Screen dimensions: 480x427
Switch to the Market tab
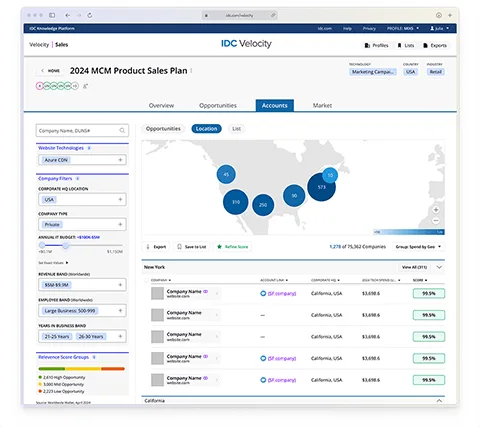pyautogui.click(x=322, y=105)
